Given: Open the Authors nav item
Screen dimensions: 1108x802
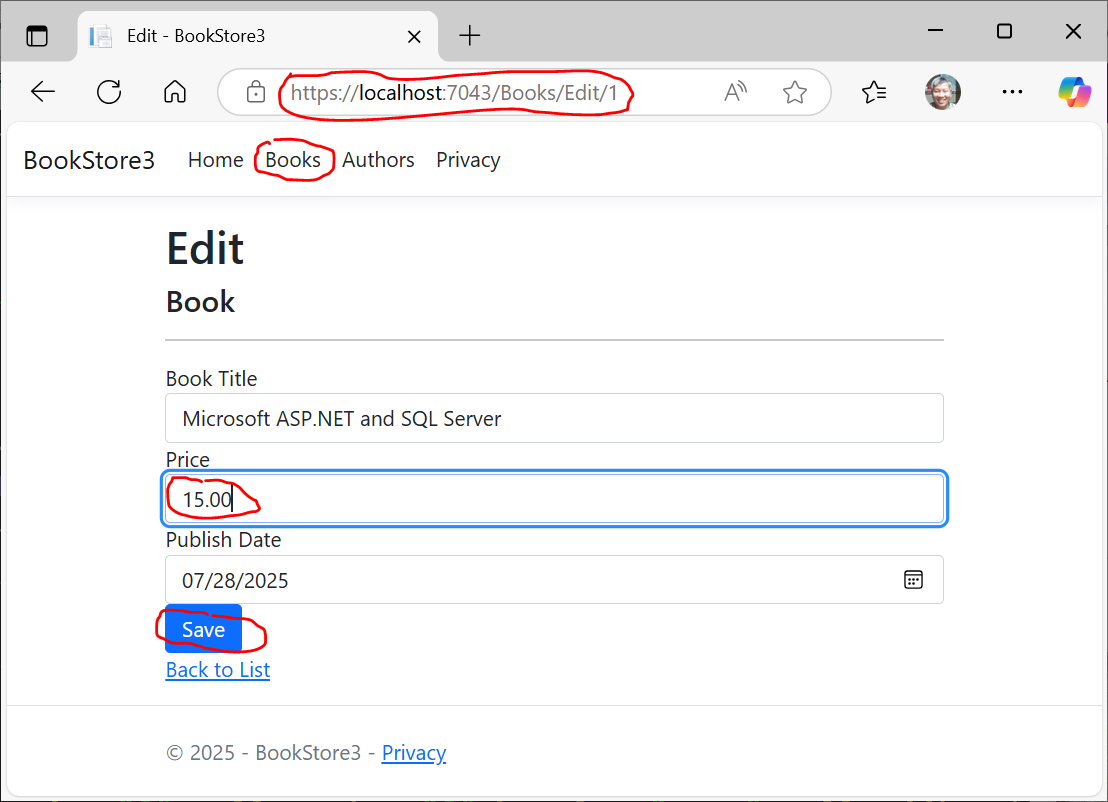Looking at the screenshot, I should tap(378, 160).
